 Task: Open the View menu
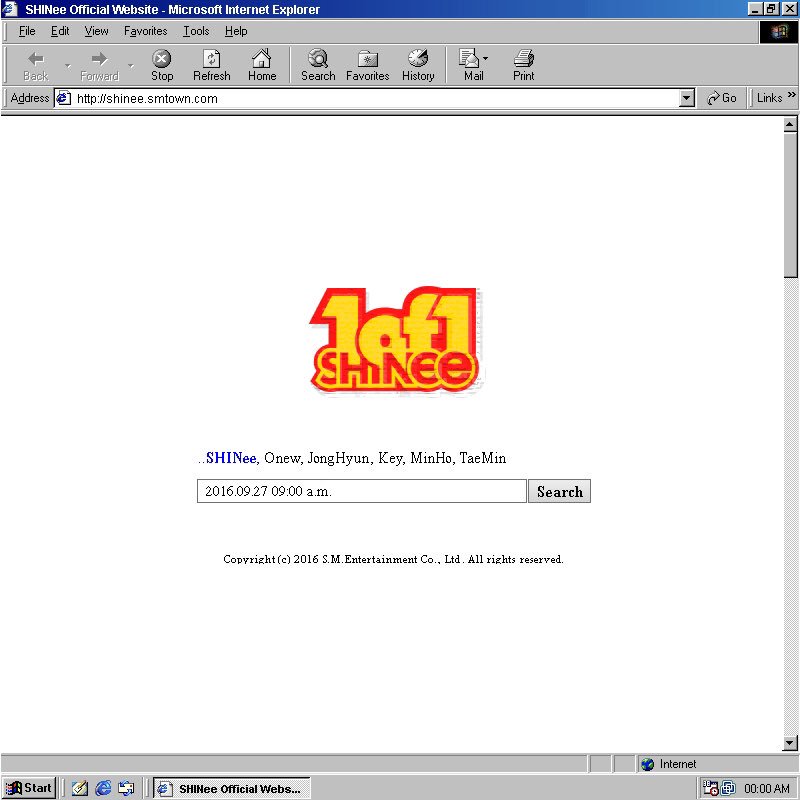(96, 31)
